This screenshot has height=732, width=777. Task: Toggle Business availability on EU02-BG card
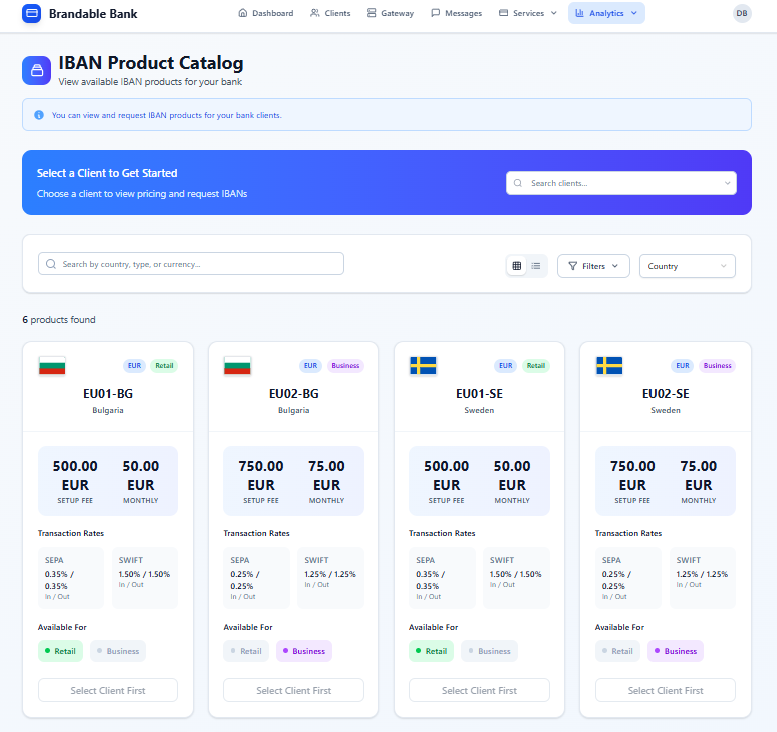pos(303,651)
